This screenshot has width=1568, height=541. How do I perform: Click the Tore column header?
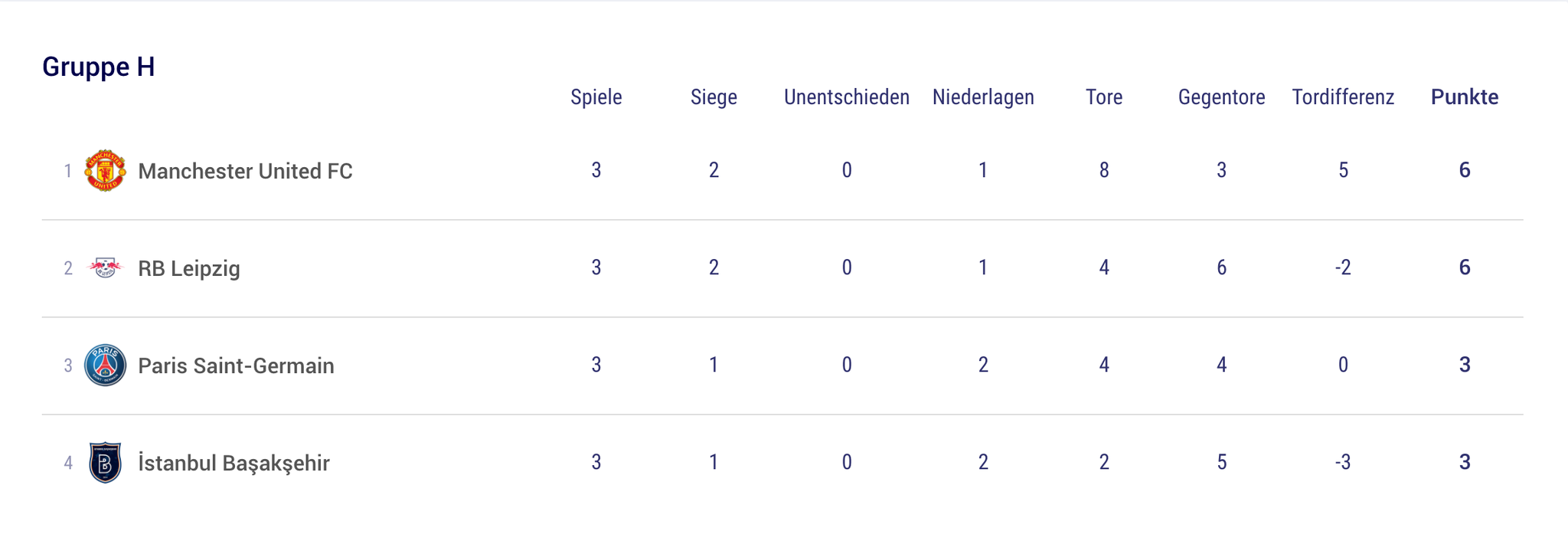pos(1103,97)
